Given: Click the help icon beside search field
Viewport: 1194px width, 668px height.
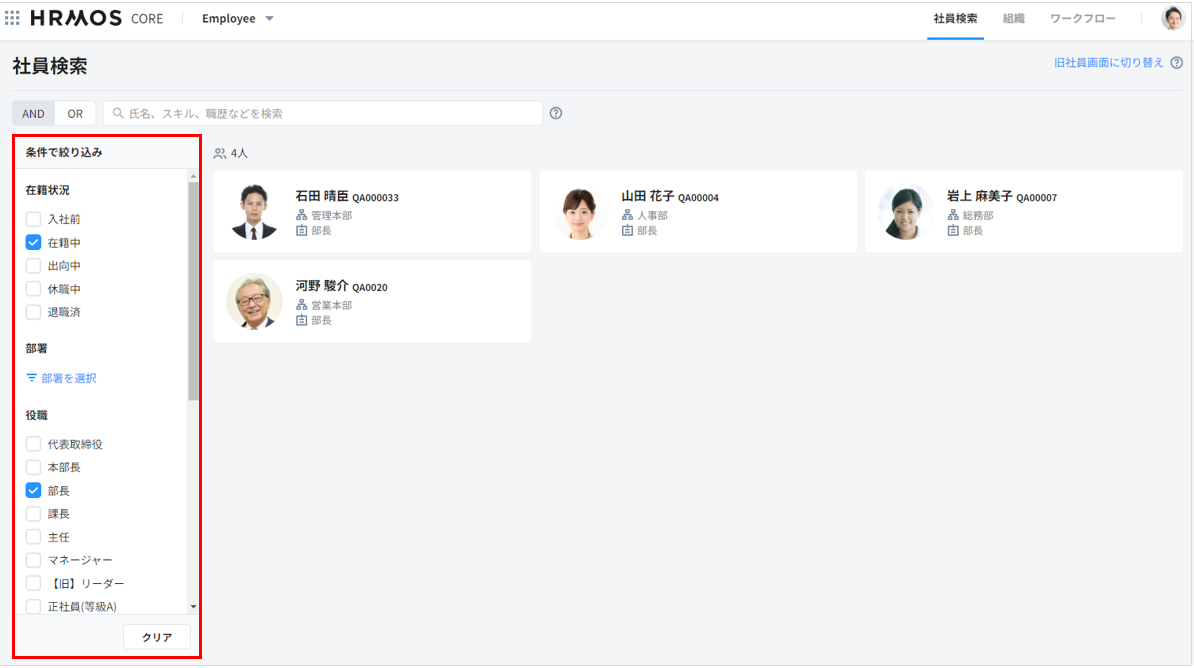Looking at the screenshot, I should pyautogui.click(x=556, y=113).
